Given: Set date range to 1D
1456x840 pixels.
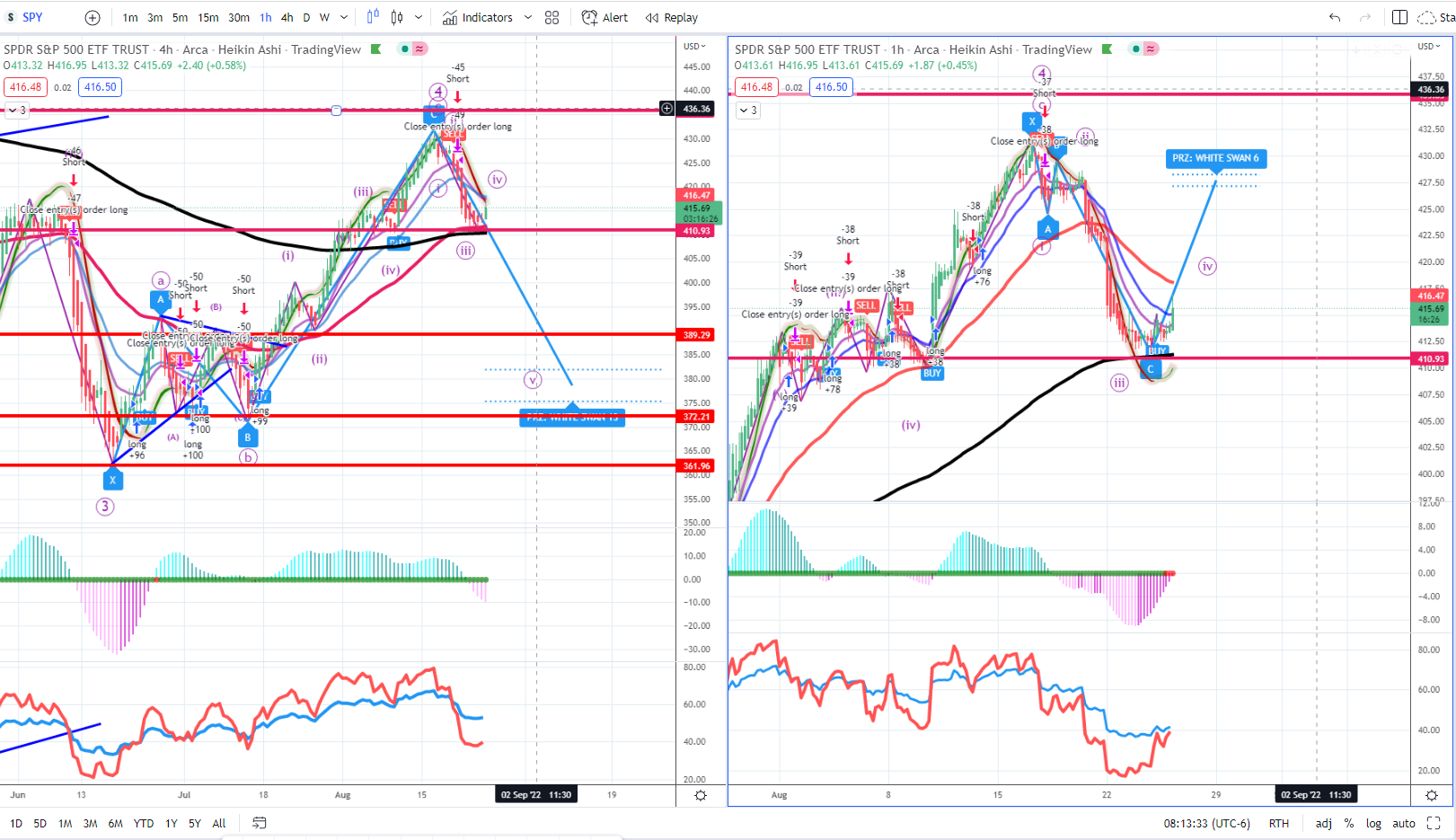Looking at the screenshot, I should (16, 823).
